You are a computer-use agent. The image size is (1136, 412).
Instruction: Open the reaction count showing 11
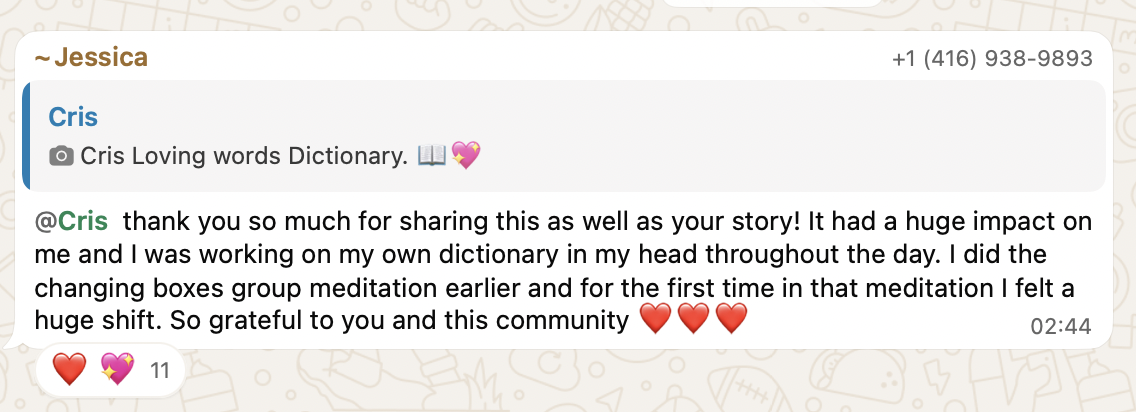tap(159, 372)
